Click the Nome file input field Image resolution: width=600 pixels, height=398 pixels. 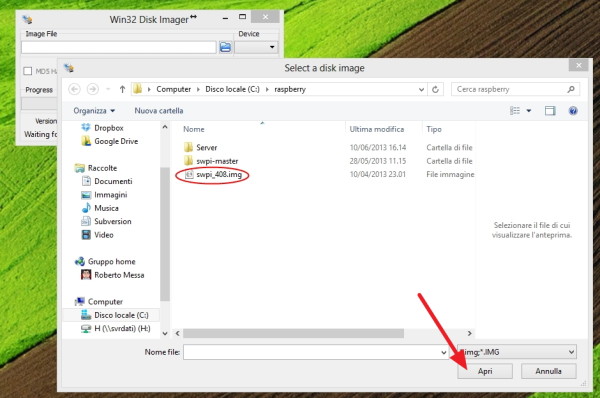(311, 352)
